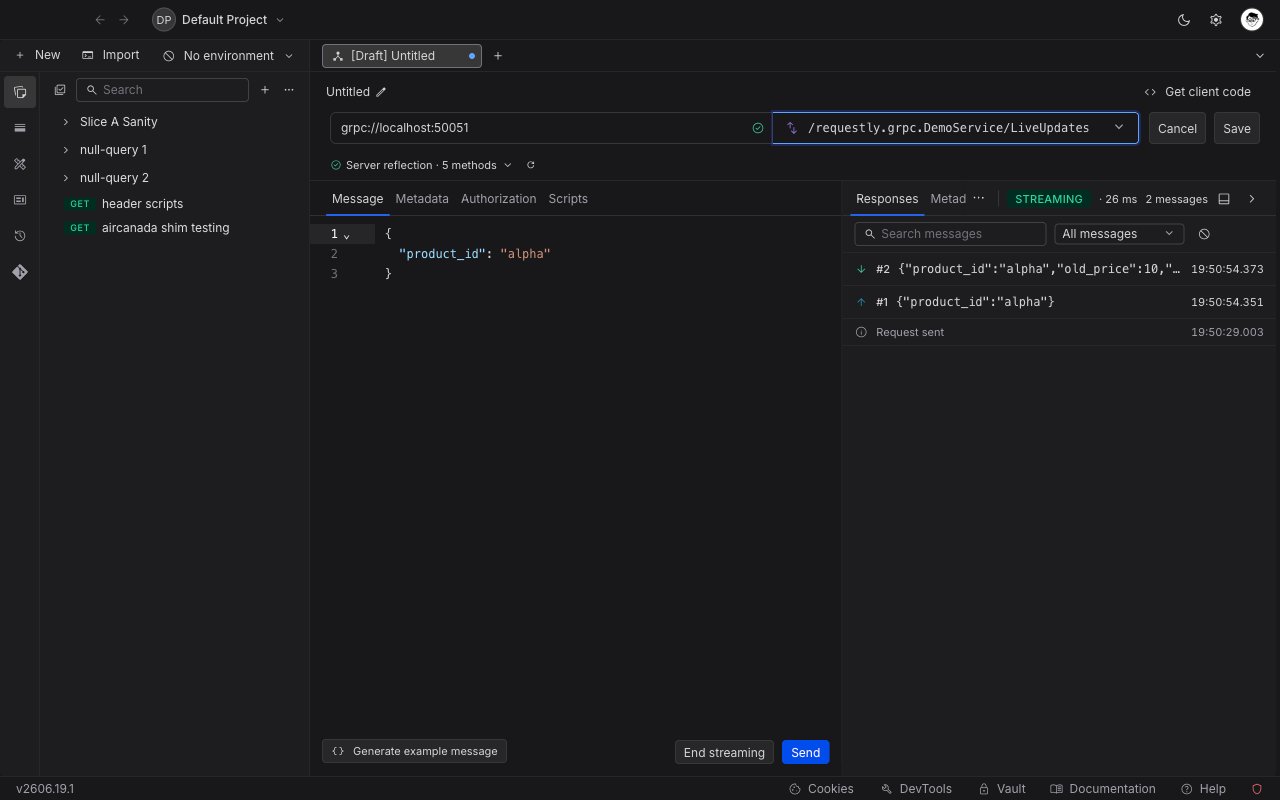Refresh server reflection icon
This screenshot has height=800, width=1280.
531,165
